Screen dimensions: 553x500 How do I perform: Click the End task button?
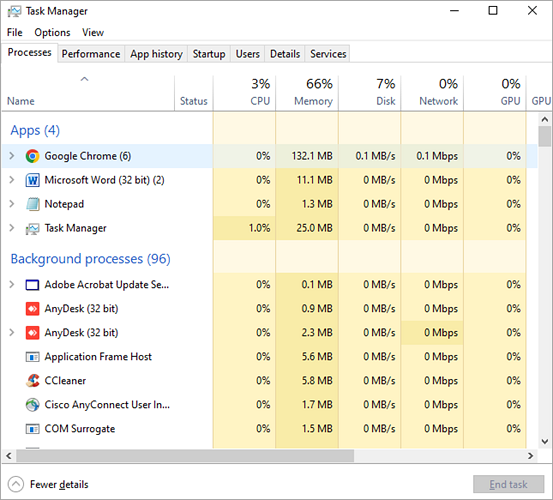508,484
